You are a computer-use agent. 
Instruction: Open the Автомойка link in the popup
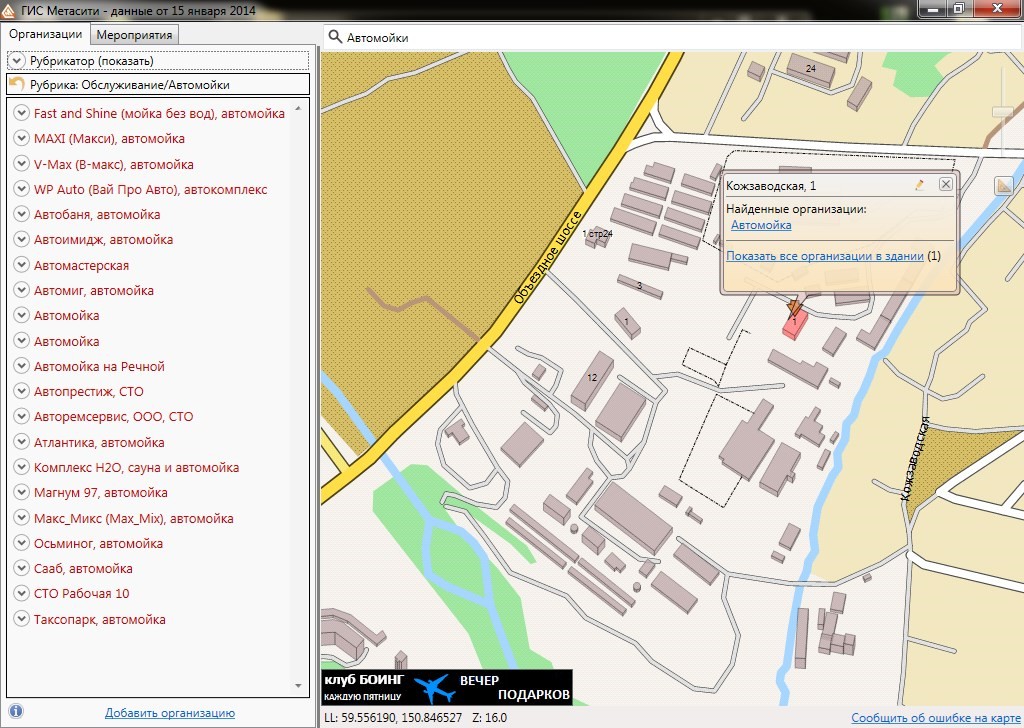(761, 226)
